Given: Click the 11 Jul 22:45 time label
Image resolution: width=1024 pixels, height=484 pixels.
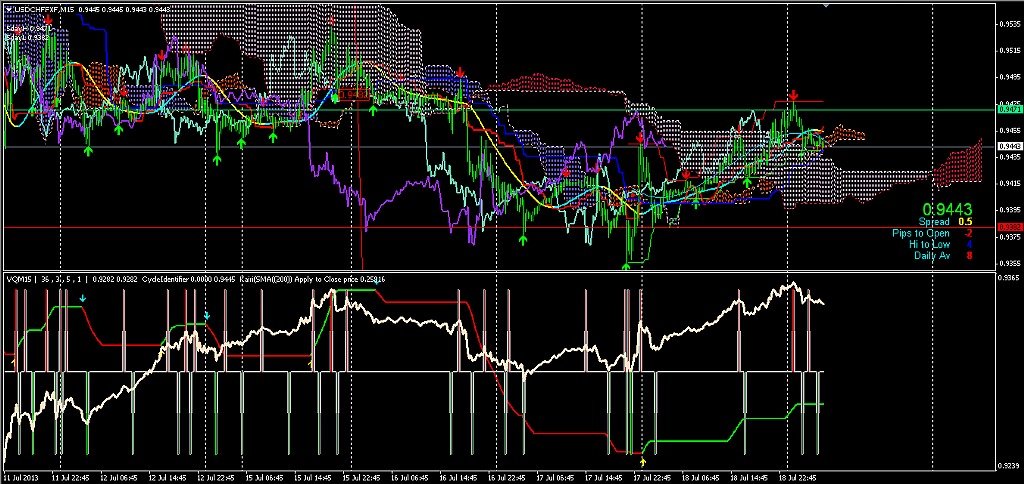Looking at the screenshot, I should click(x=71, y=477).
